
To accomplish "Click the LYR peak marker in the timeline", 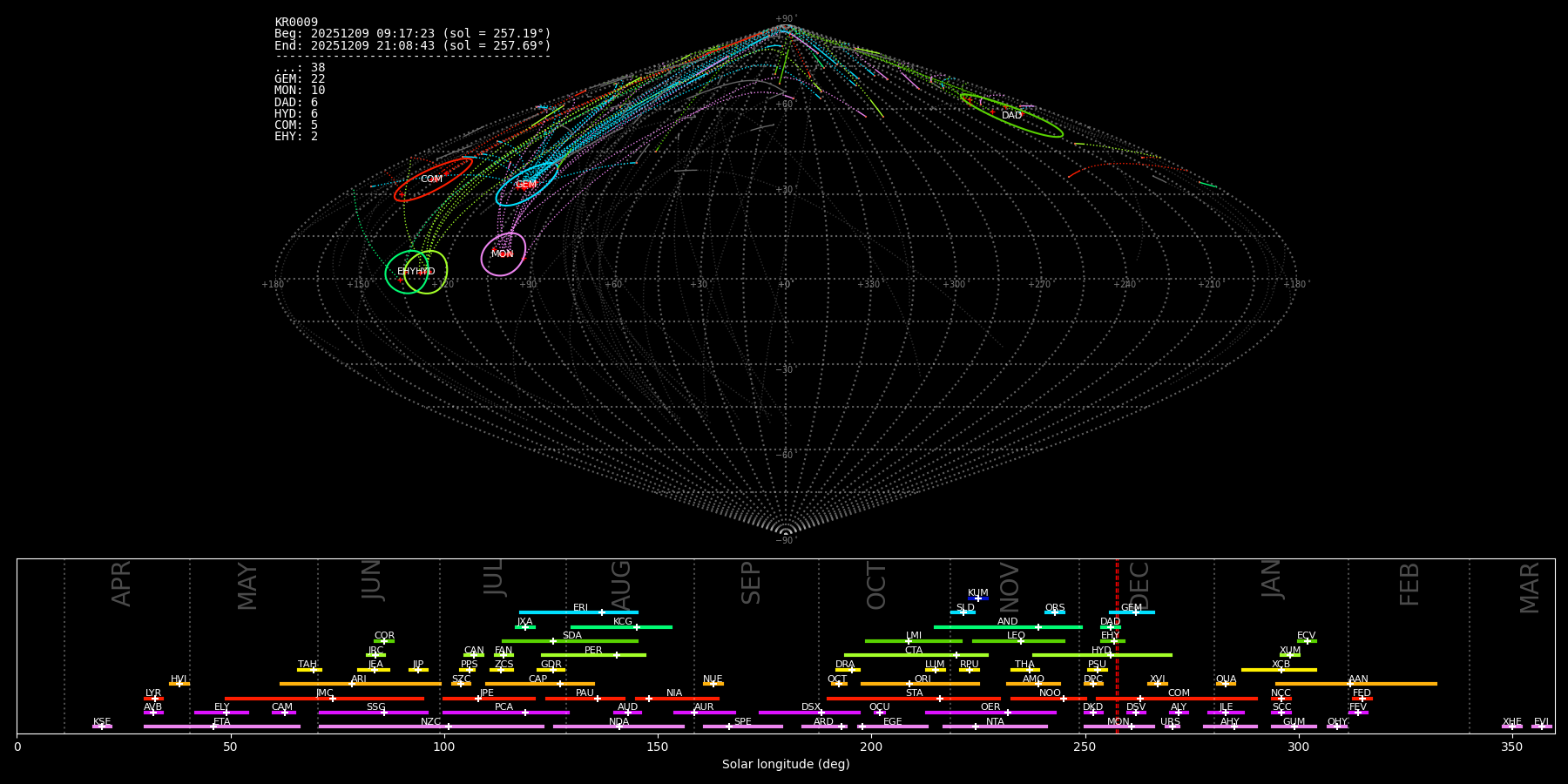I will tap(154, 699).
